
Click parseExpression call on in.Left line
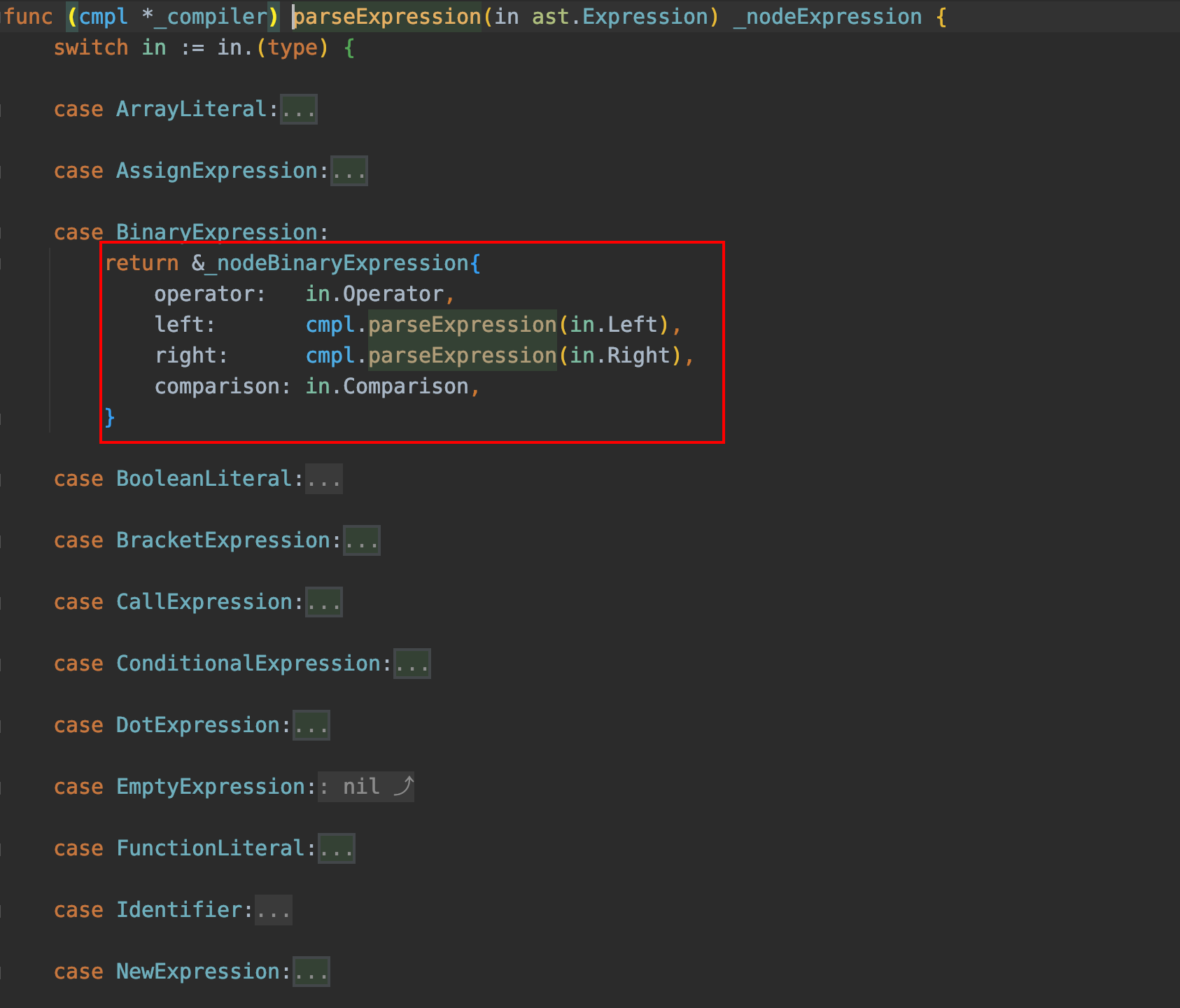463,325
